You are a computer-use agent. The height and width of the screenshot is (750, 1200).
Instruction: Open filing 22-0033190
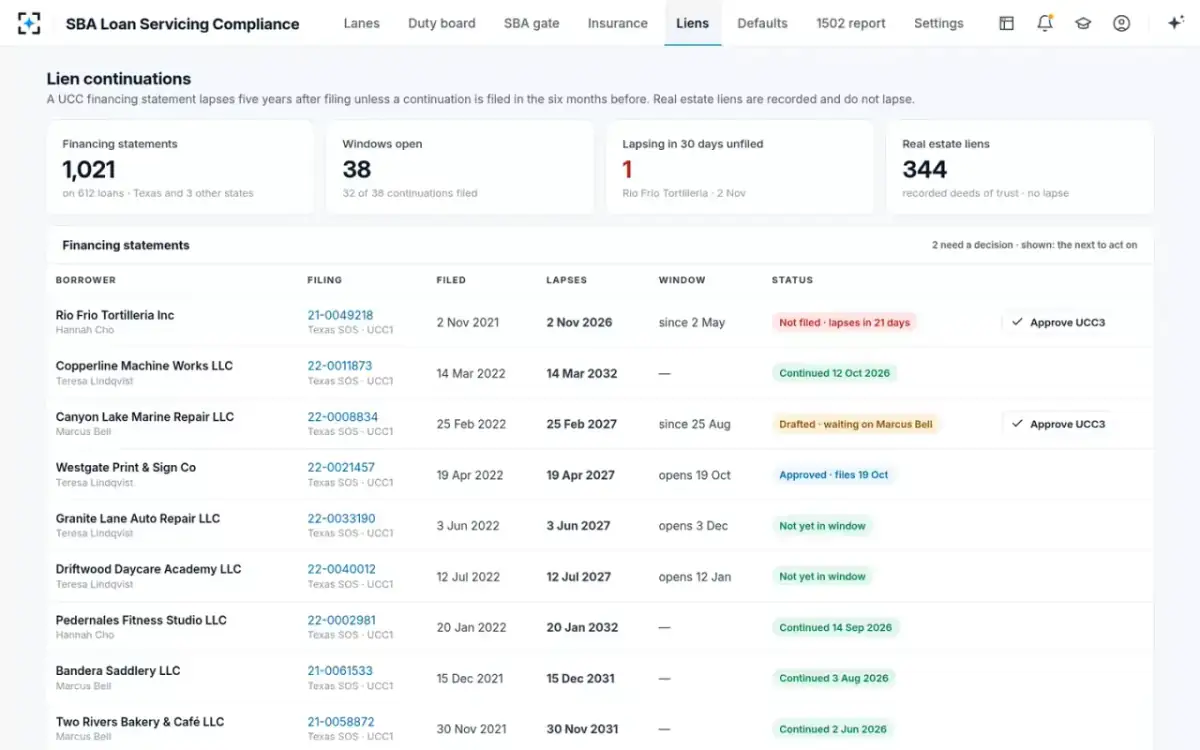pyautogui.click(x=341, y=518)
